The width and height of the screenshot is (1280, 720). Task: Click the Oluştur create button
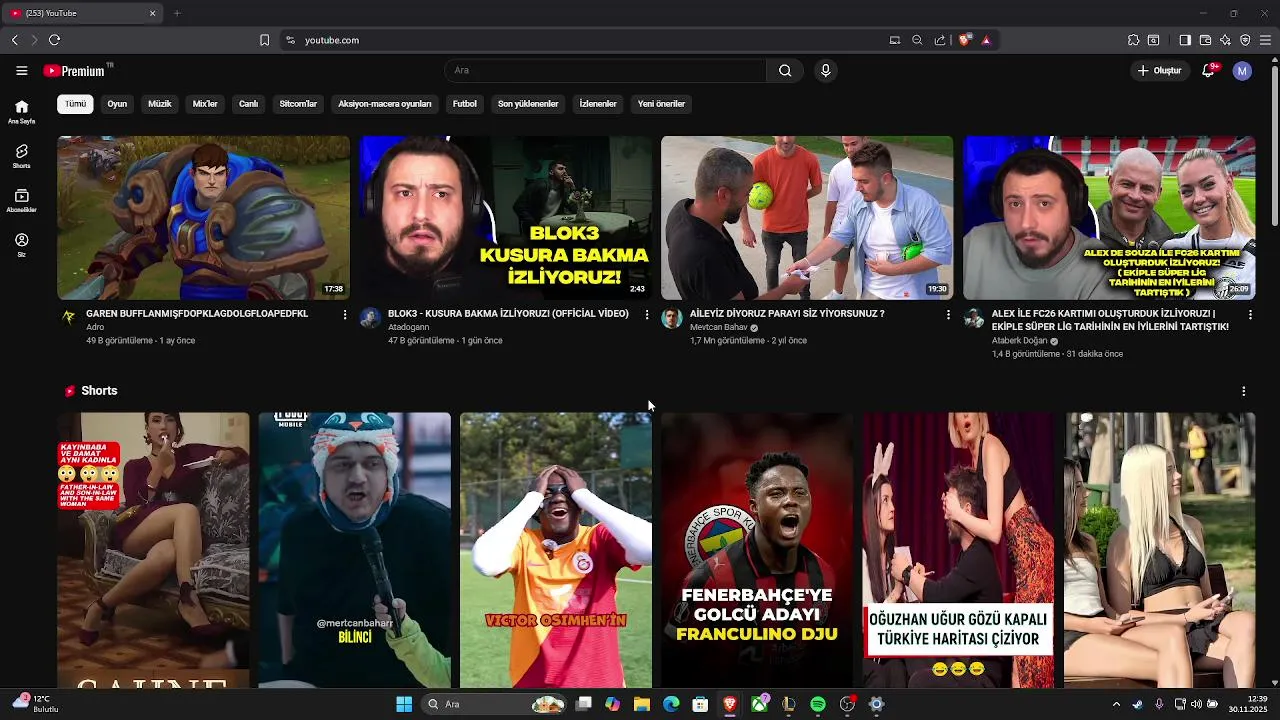coord(1159,71)
